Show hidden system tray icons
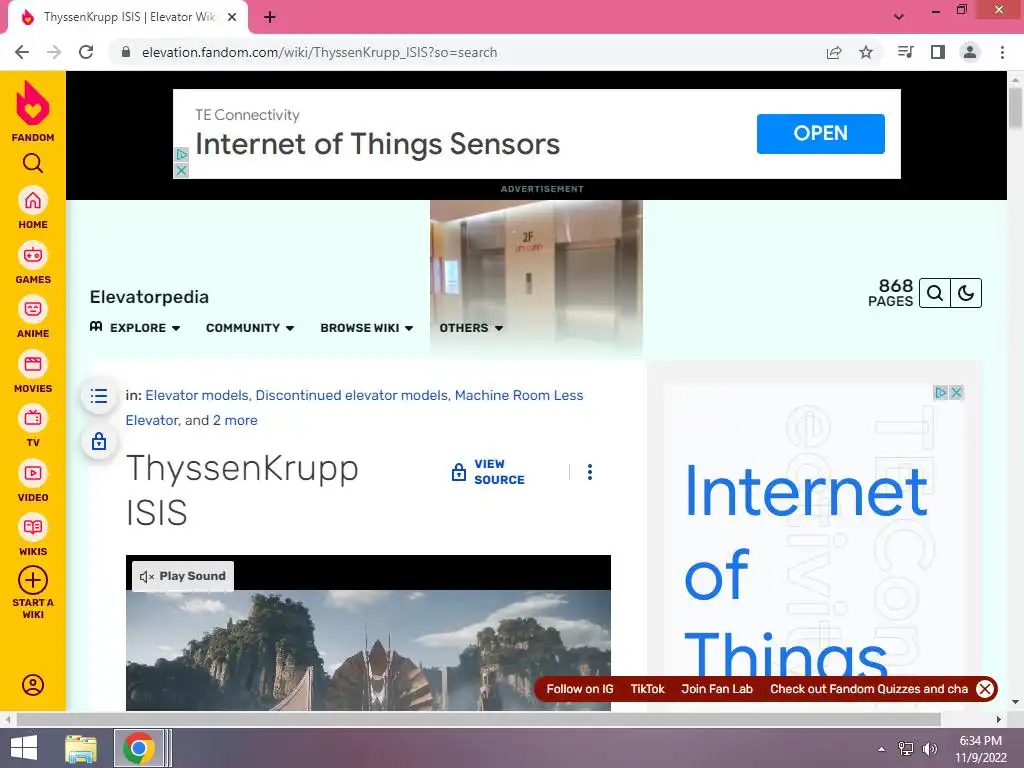Screen dimensions: 1024x768 pos(882,748)
